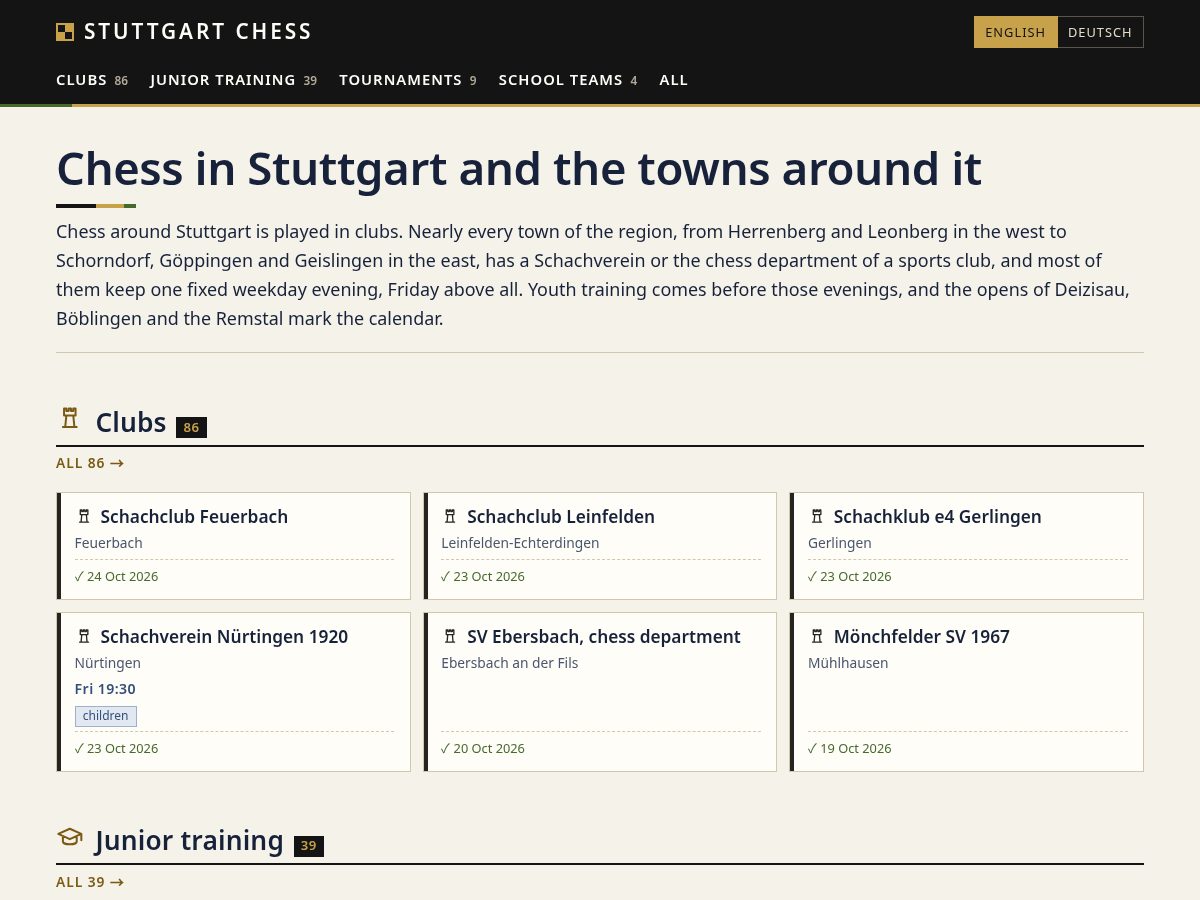1200x900 pixels.
Task: Click the graduation cap icon beside Junior training
Action: [x=69, y=837]
